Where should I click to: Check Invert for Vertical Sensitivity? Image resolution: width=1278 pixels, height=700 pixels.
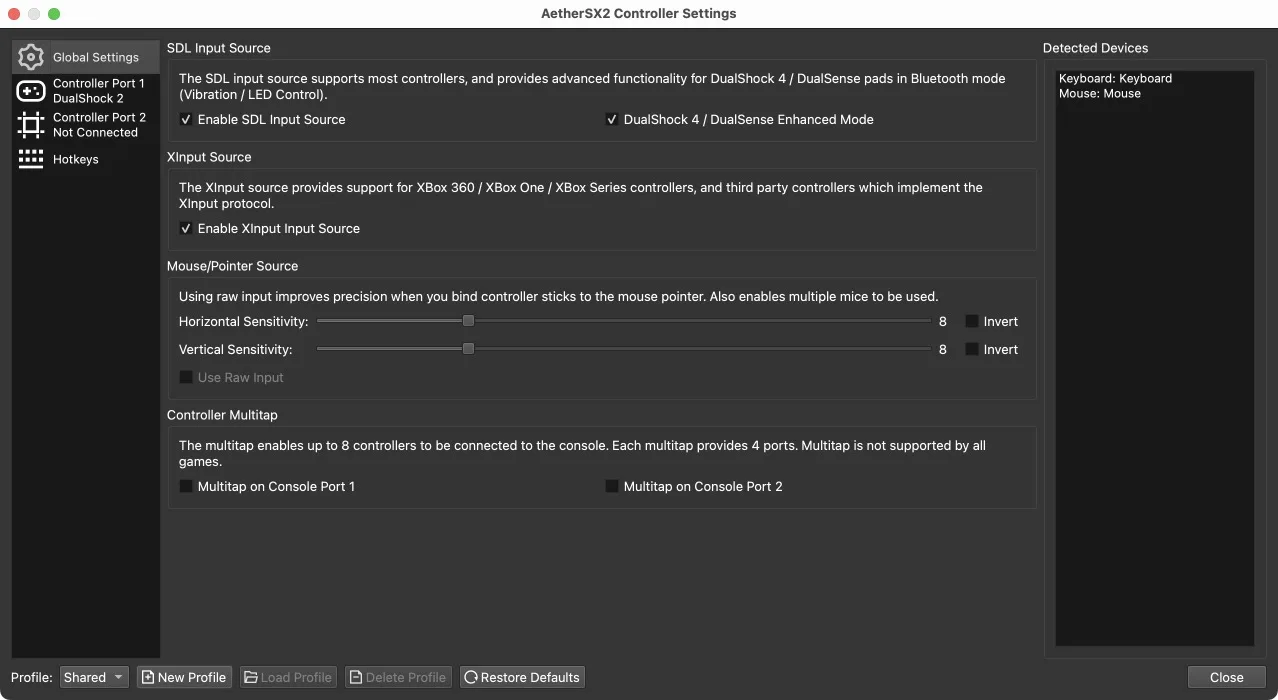tap(971, 350)
